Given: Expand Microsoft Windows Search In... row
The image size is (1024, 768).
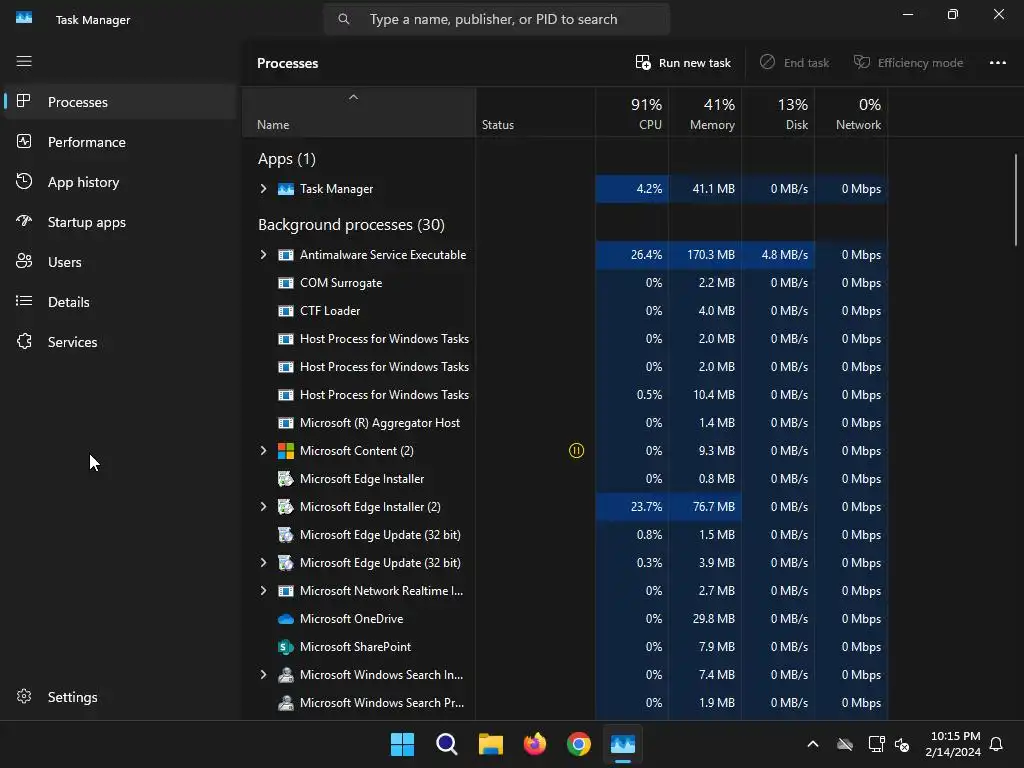Looking at the screenshot, I should pyautogui.click(x=263, y=675).
